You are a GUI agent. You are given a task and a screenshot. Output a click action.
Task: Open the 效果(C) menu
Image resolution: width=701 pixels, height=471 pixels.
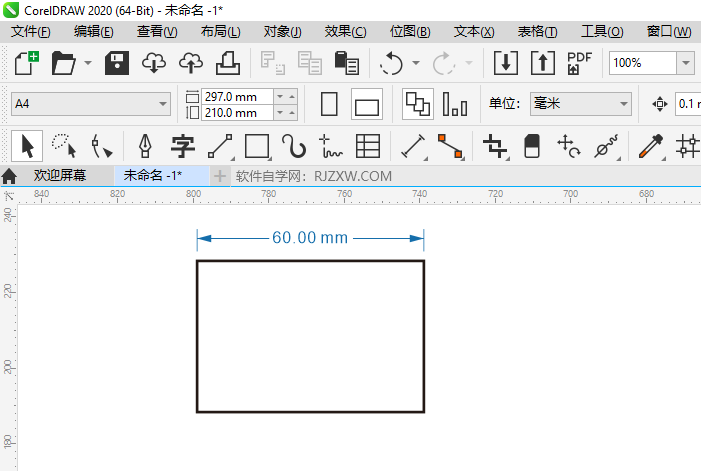point(345,32)
